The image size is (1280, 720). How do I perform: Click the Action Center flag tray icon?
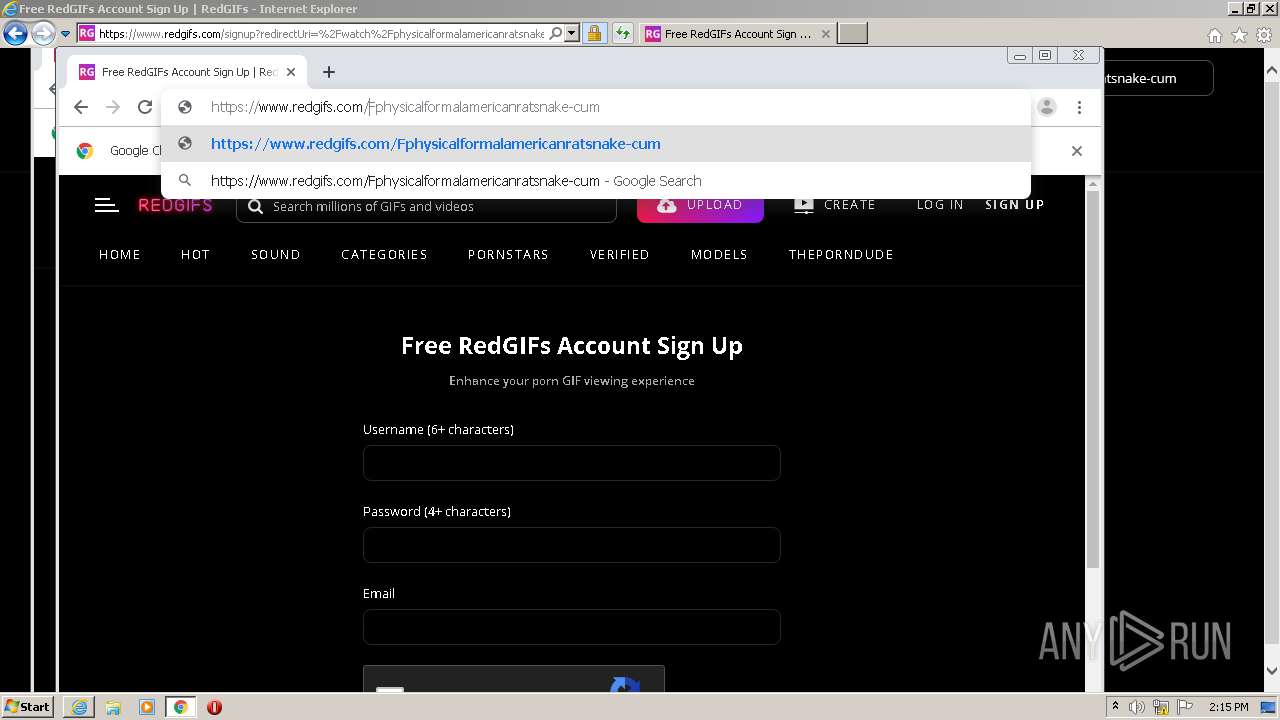pyautogui.click(x=1185, y=707)
